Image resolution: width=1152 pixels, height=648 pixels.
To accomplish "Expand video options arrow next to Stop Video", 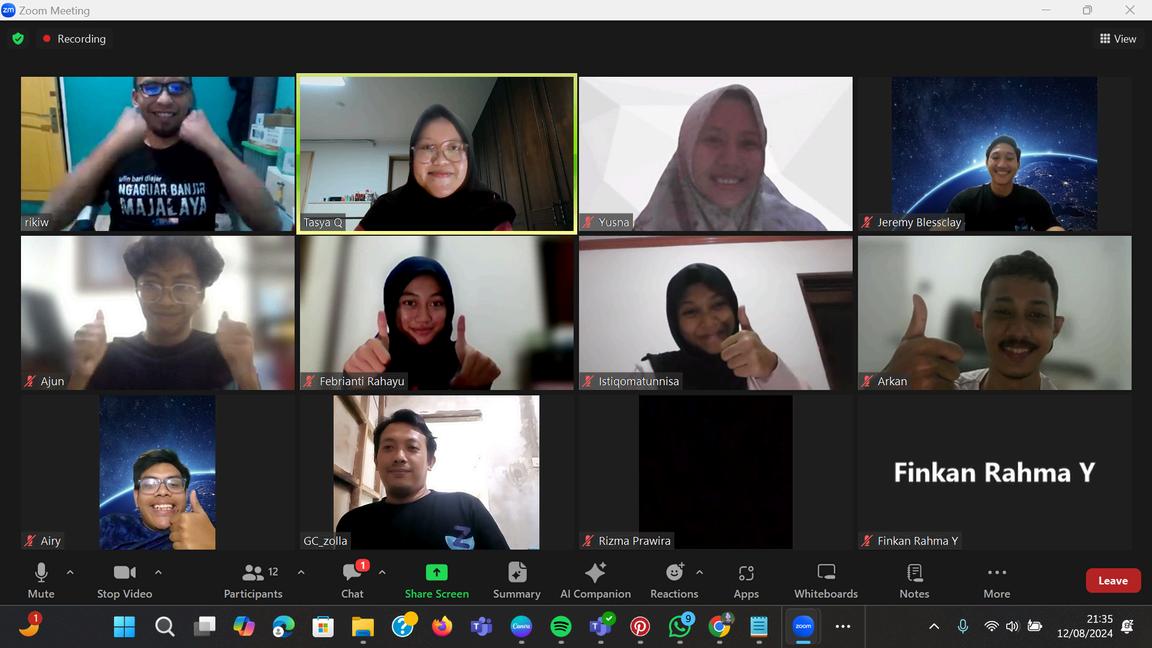I will click(158, 572).
